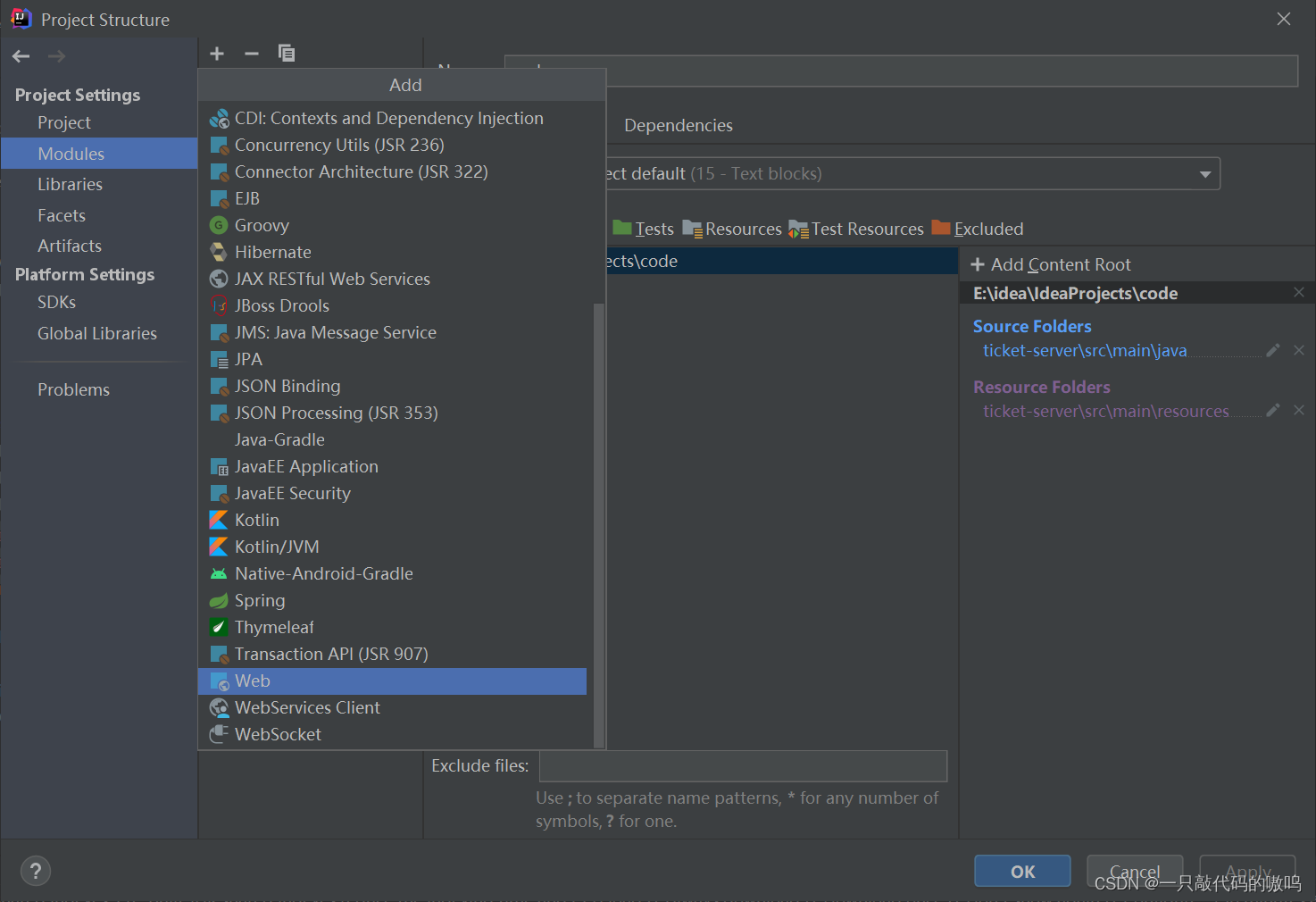Mark folder as Resources
The image size is (1316, 902).
(x=732, y=229)
